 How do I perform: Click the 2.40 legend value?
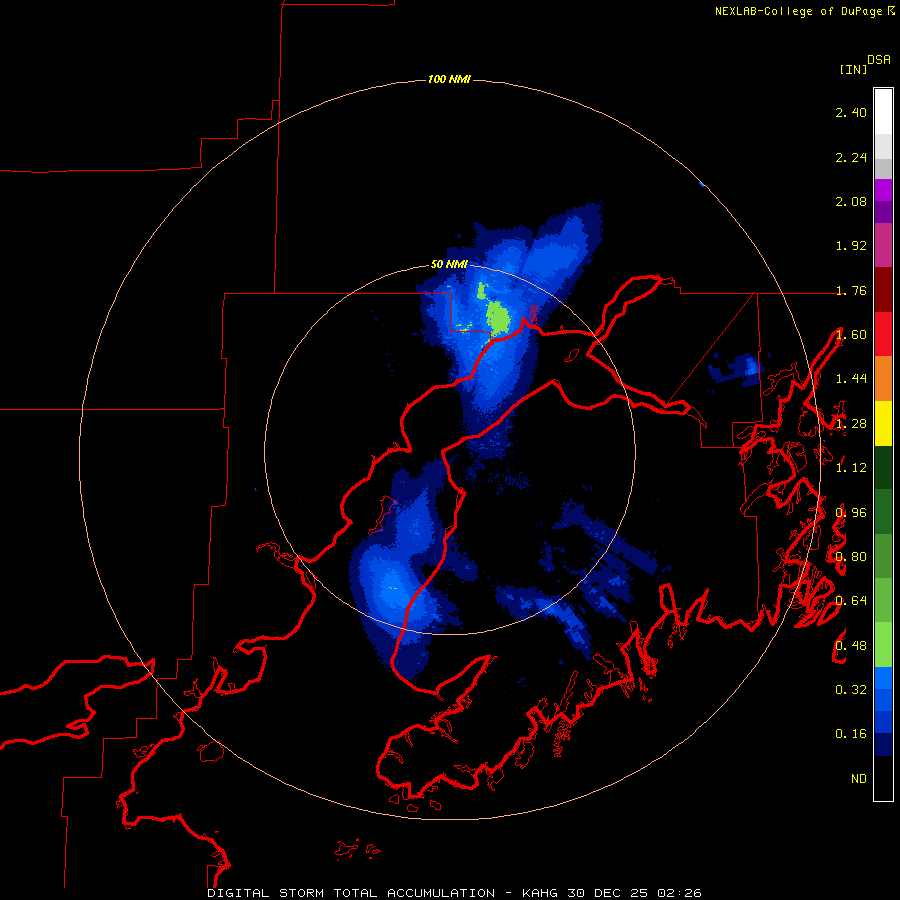851,112
